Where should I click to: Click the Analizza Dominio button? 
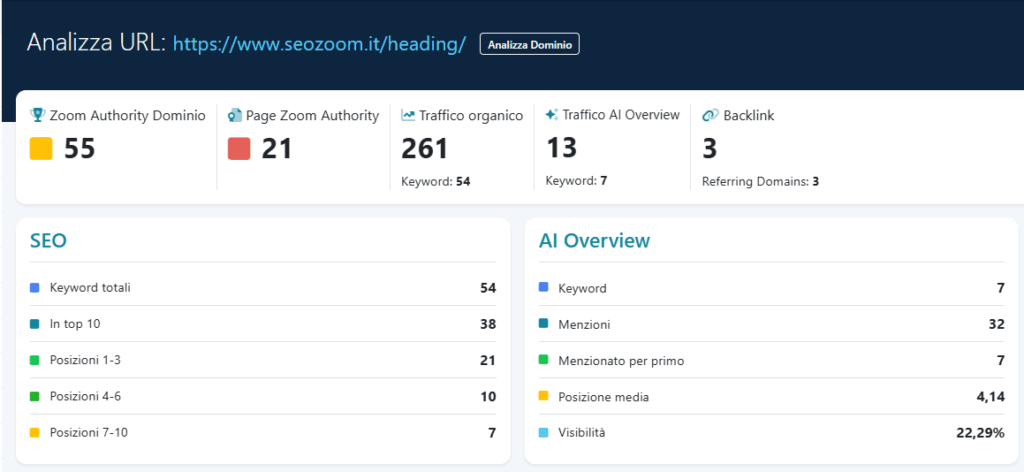tap(530, 44)
